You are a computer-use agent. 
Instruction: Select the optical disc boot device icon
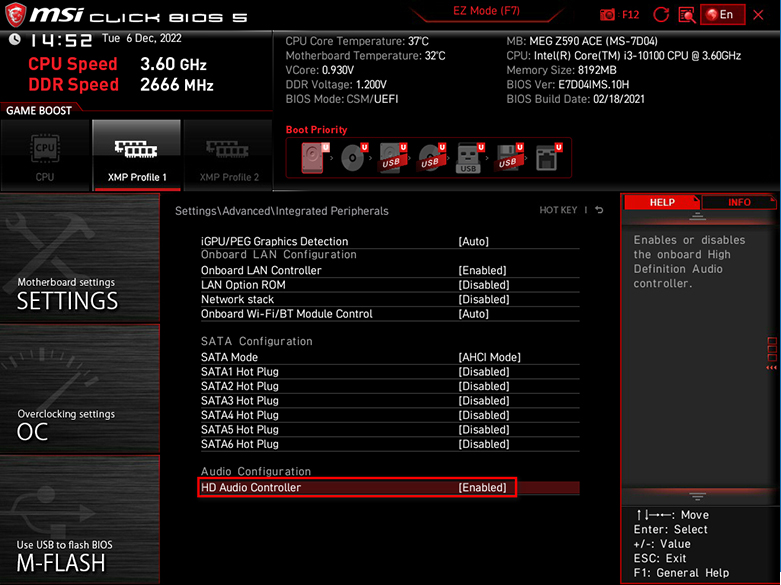[x=354, y=158]
